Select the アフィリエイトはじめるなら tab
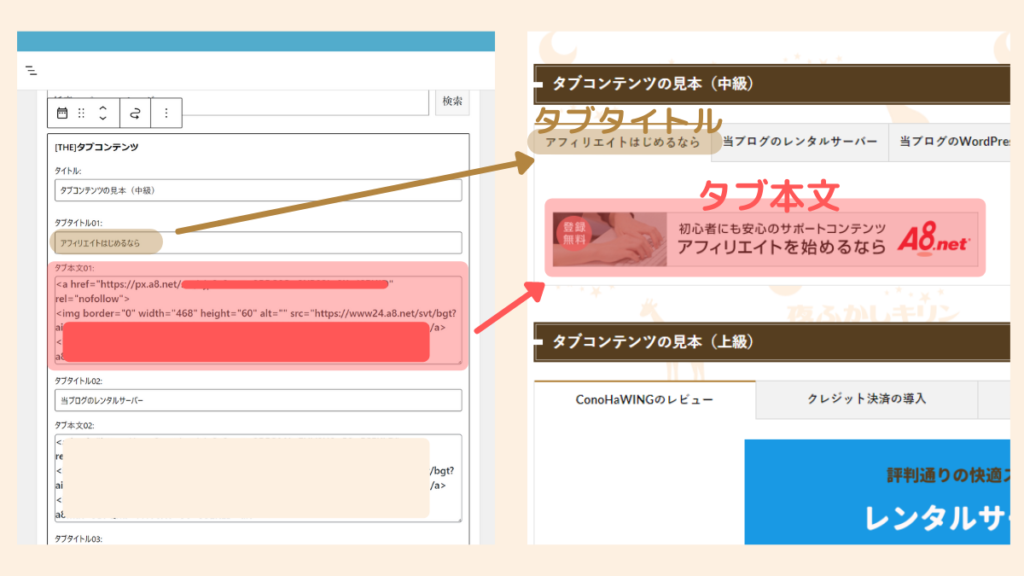This screenshot has height=576, width=1024. 622,142
